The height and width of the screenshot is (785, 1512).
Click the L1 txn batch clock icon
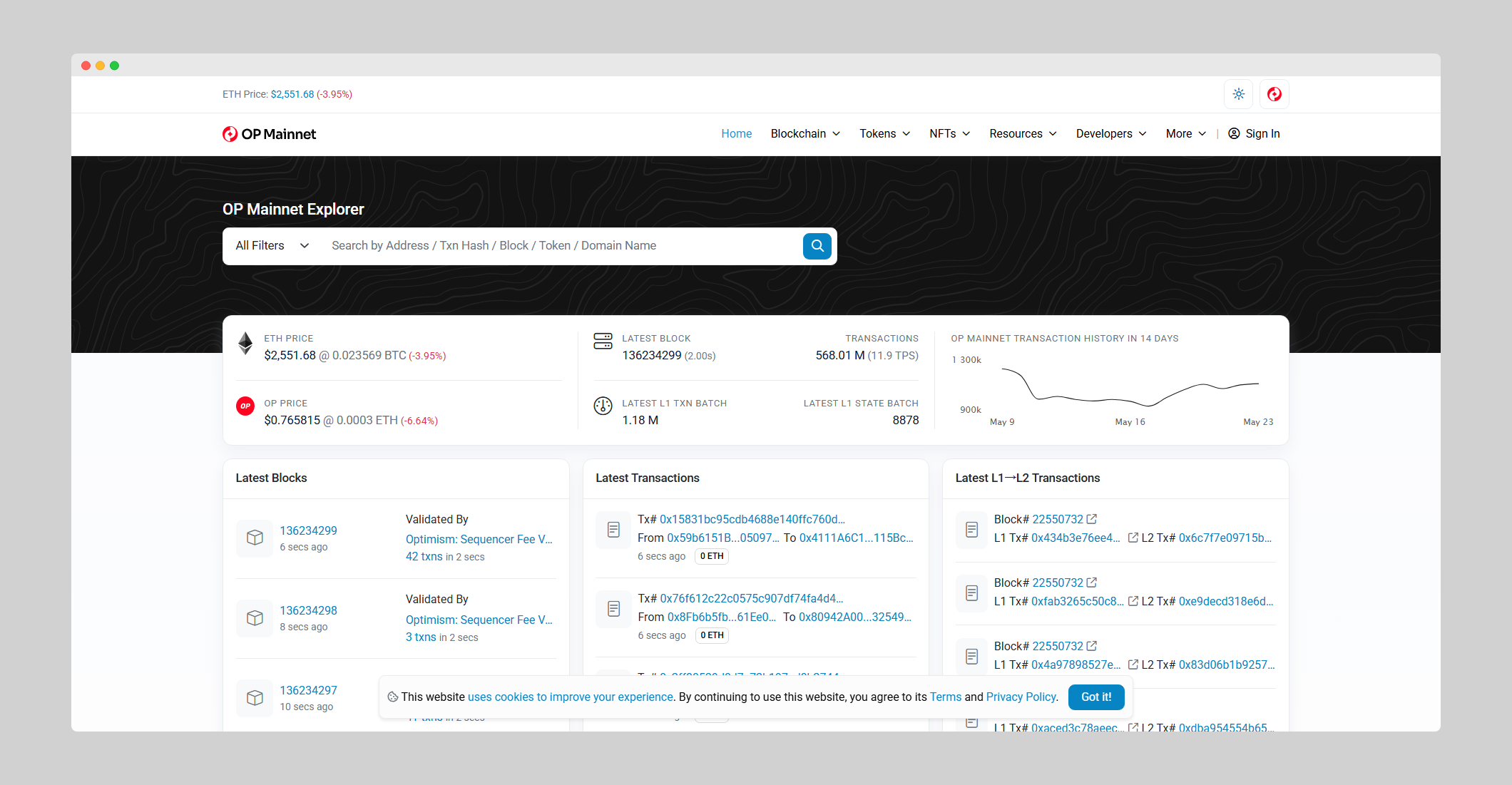603,406
